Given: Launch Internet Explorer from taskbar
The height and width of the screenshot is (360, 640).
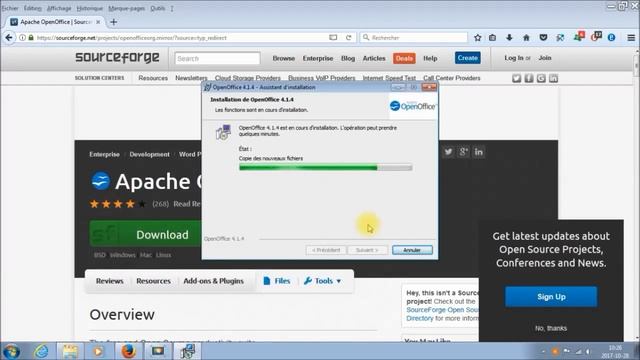Looking at the screenshot, I should click(x=41, y=351).
